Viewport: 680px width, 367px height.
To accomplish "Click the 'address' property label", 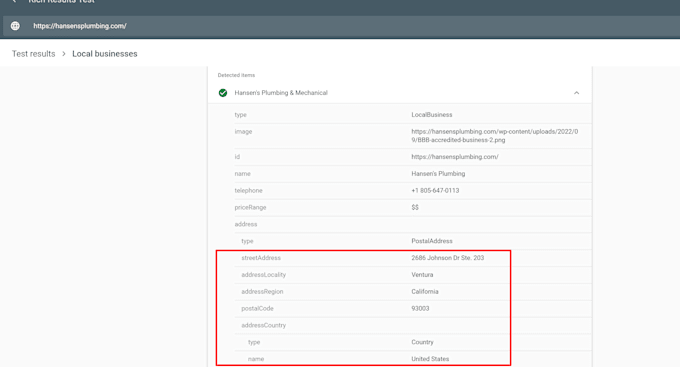I will click(246, 224).
